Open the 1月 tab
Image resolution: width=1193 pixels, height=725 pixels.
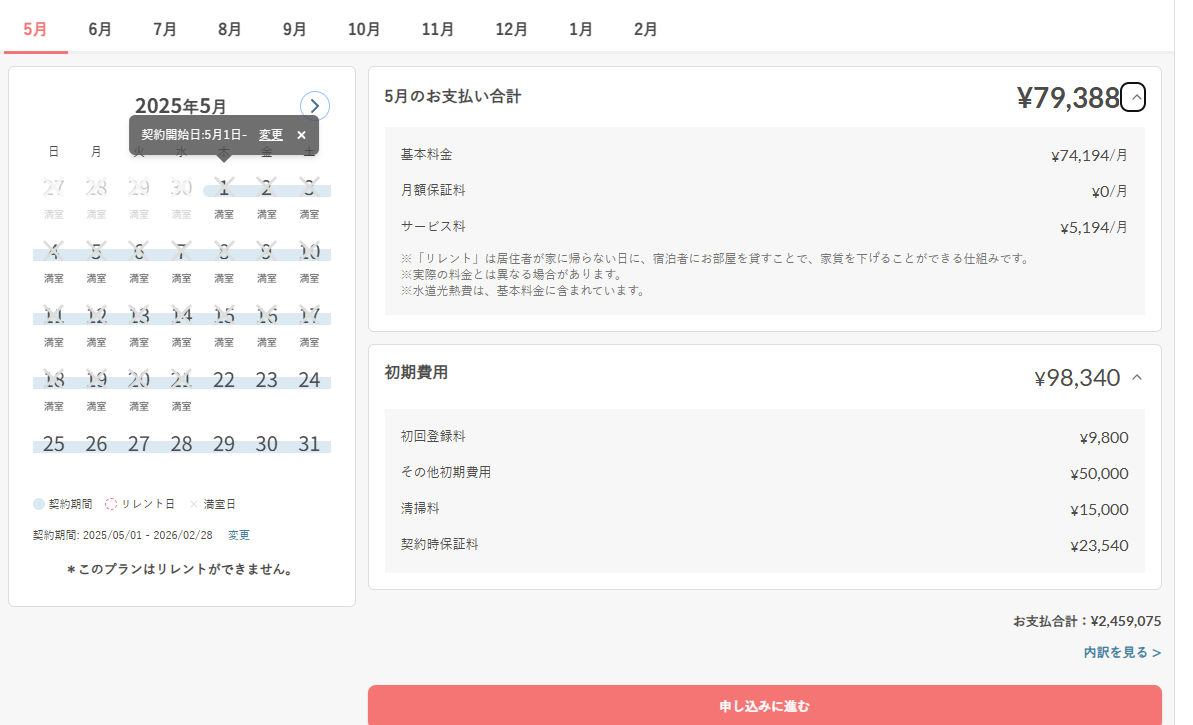[x=581, y=29]
